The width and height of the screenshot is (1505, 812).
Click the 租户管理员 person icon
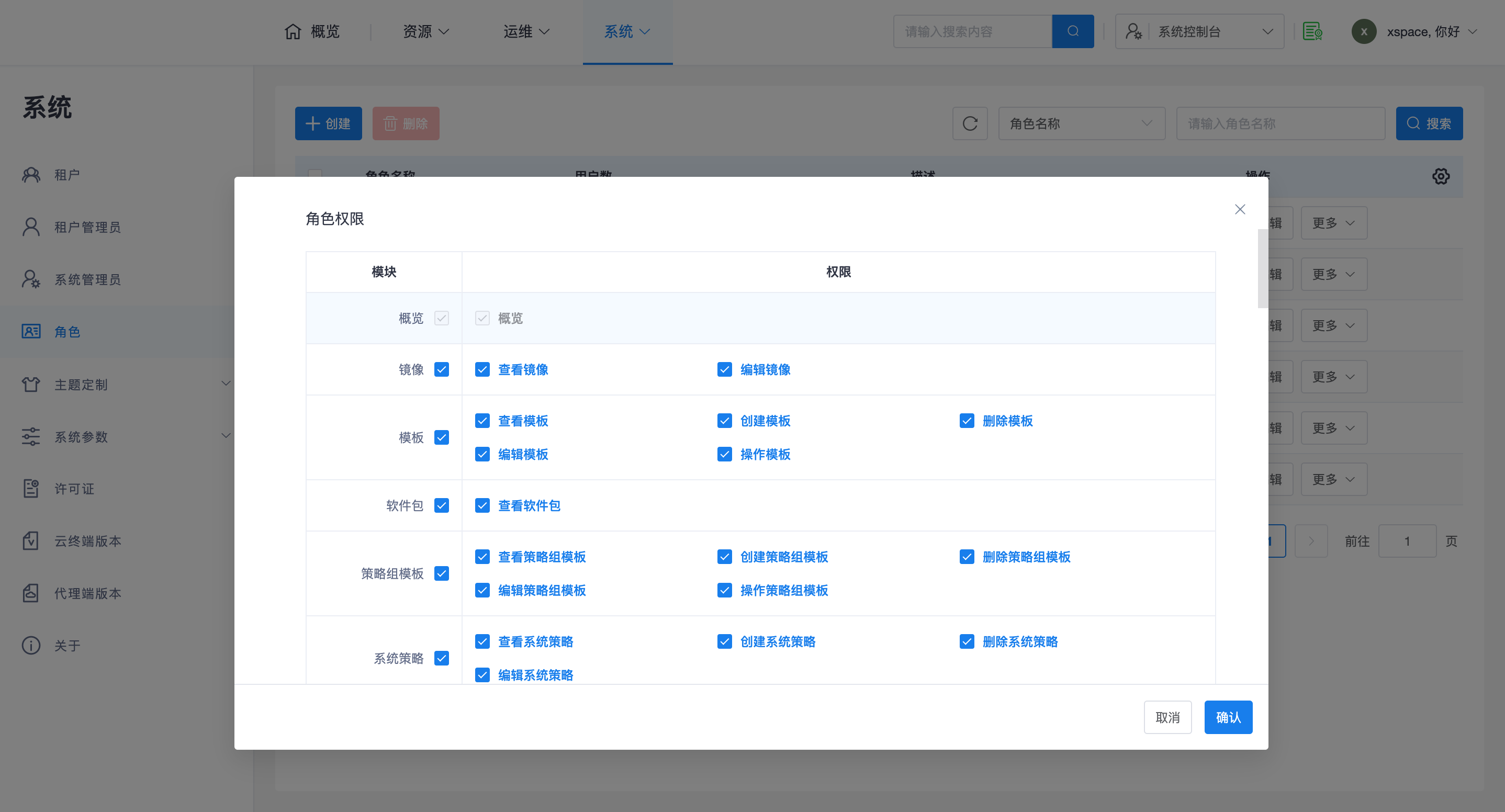[31, 227]
